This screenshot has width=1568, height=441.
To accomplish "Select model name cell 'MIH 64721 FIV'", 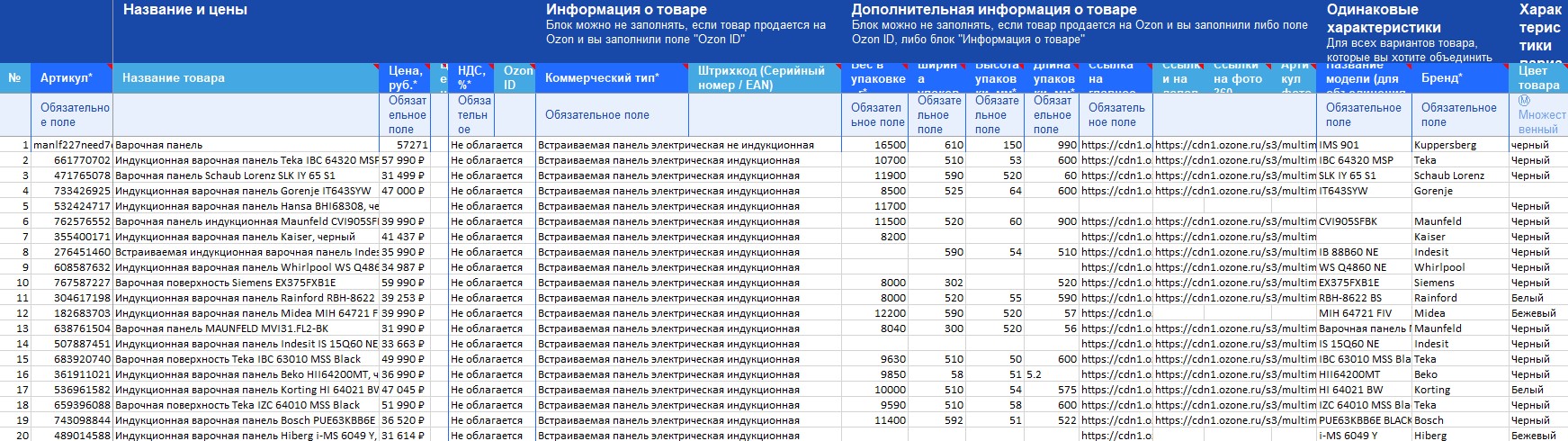I will pos(1365,313).
